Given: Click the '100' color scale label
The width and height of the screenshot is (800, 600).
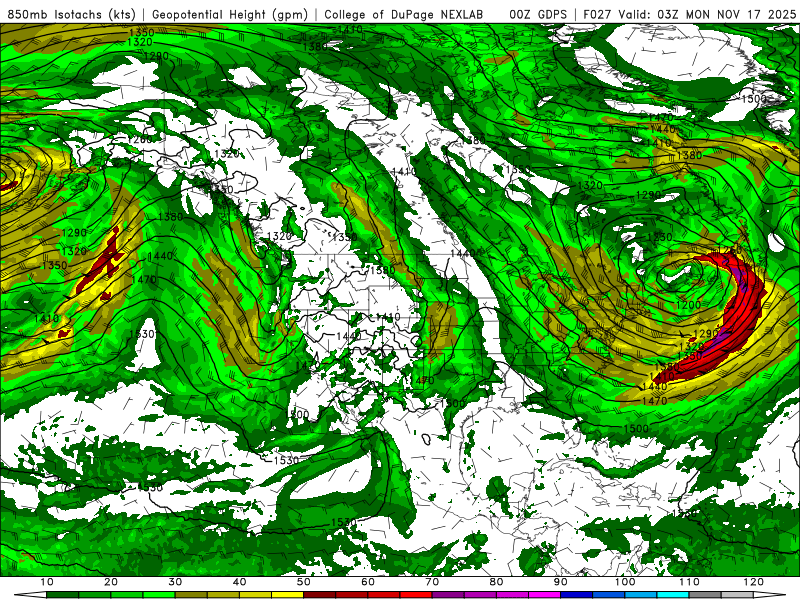Looking at the screenshot, I should pyautogui.click(x=625, y=582).
